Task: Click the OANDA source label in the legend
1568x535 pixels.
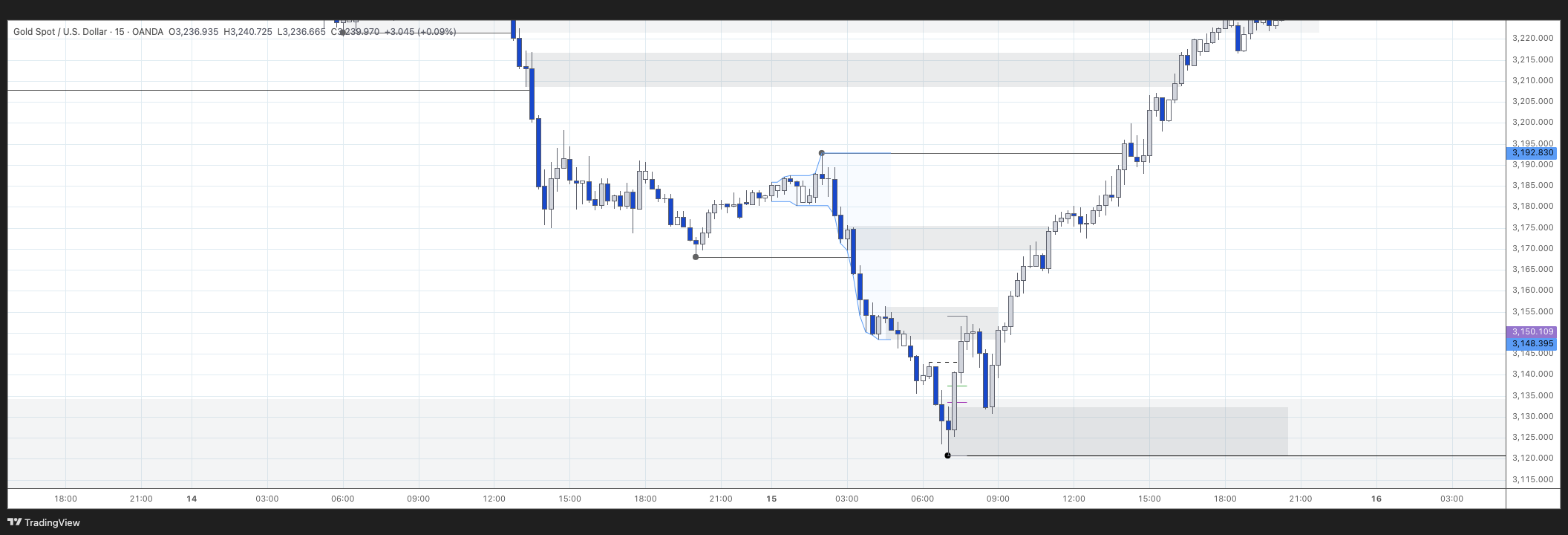Action: [x=148, y=32]
